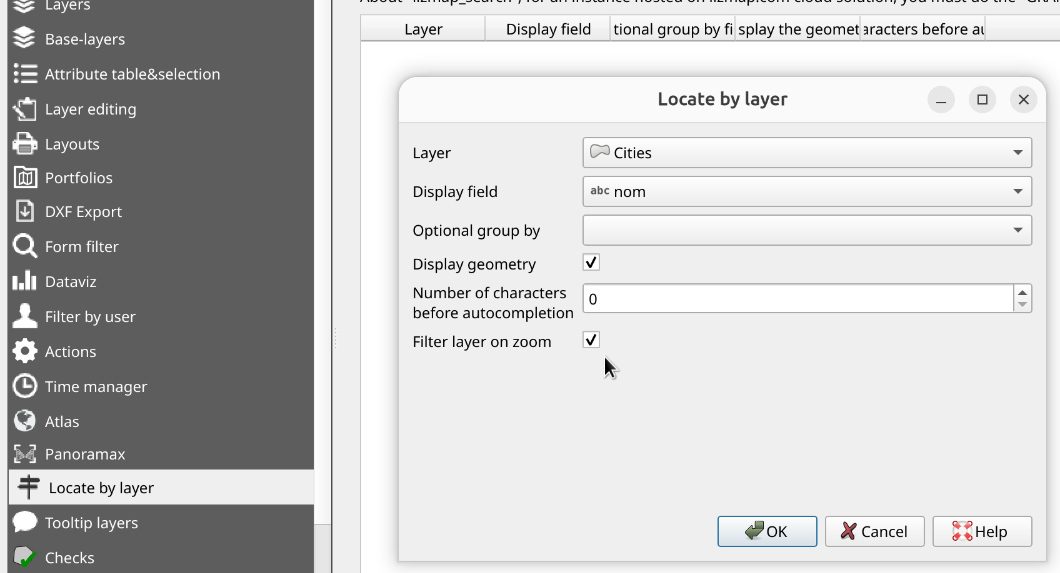
Task: Select Layer editing pencil icon
Action: coord(25,109)
